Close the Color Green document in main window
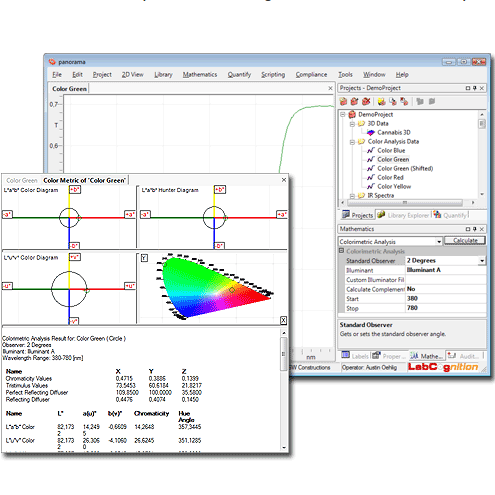 pyautogui.click(x=330, y=88)
